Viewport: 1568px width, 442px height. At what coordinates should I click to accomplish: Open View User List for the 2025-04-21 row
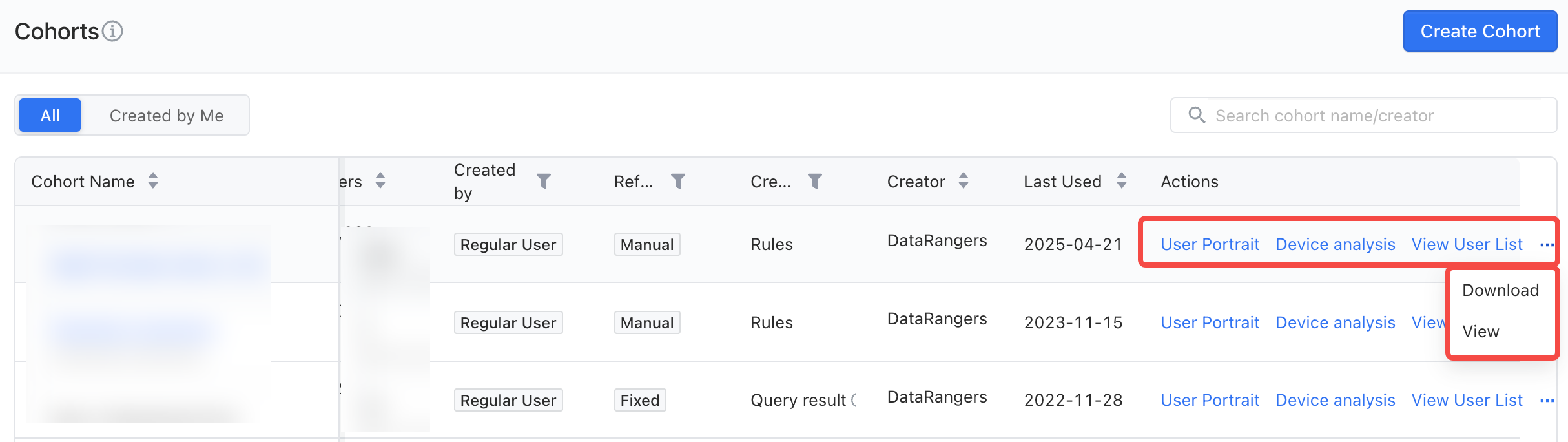pos(1467,244)
